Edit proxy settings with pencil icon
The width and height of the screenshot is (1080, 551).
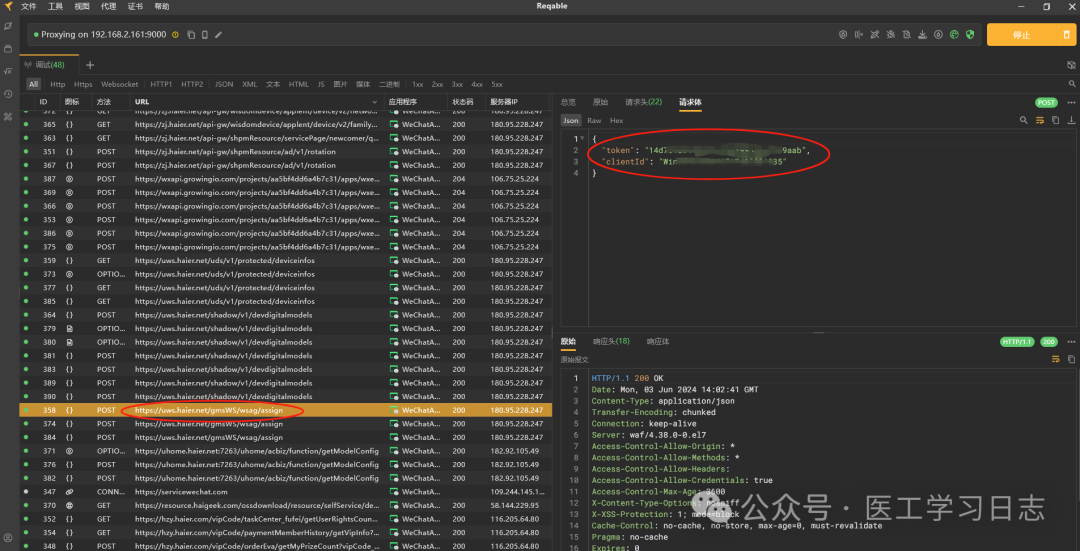coord(218,34)
